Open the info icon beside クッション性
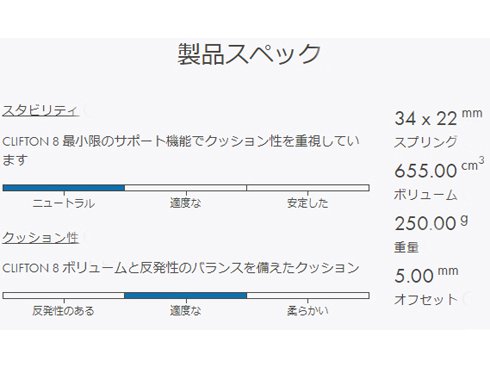 click(86, 237)
